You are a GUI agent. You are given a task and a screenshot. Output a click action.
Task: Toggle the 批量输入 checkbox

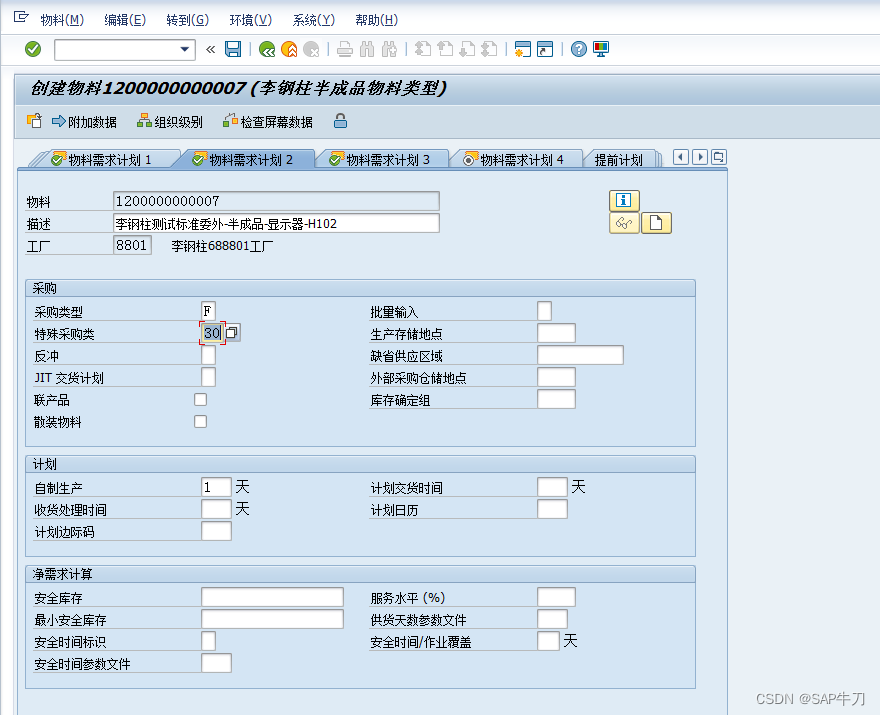click(x=544, y=311)
